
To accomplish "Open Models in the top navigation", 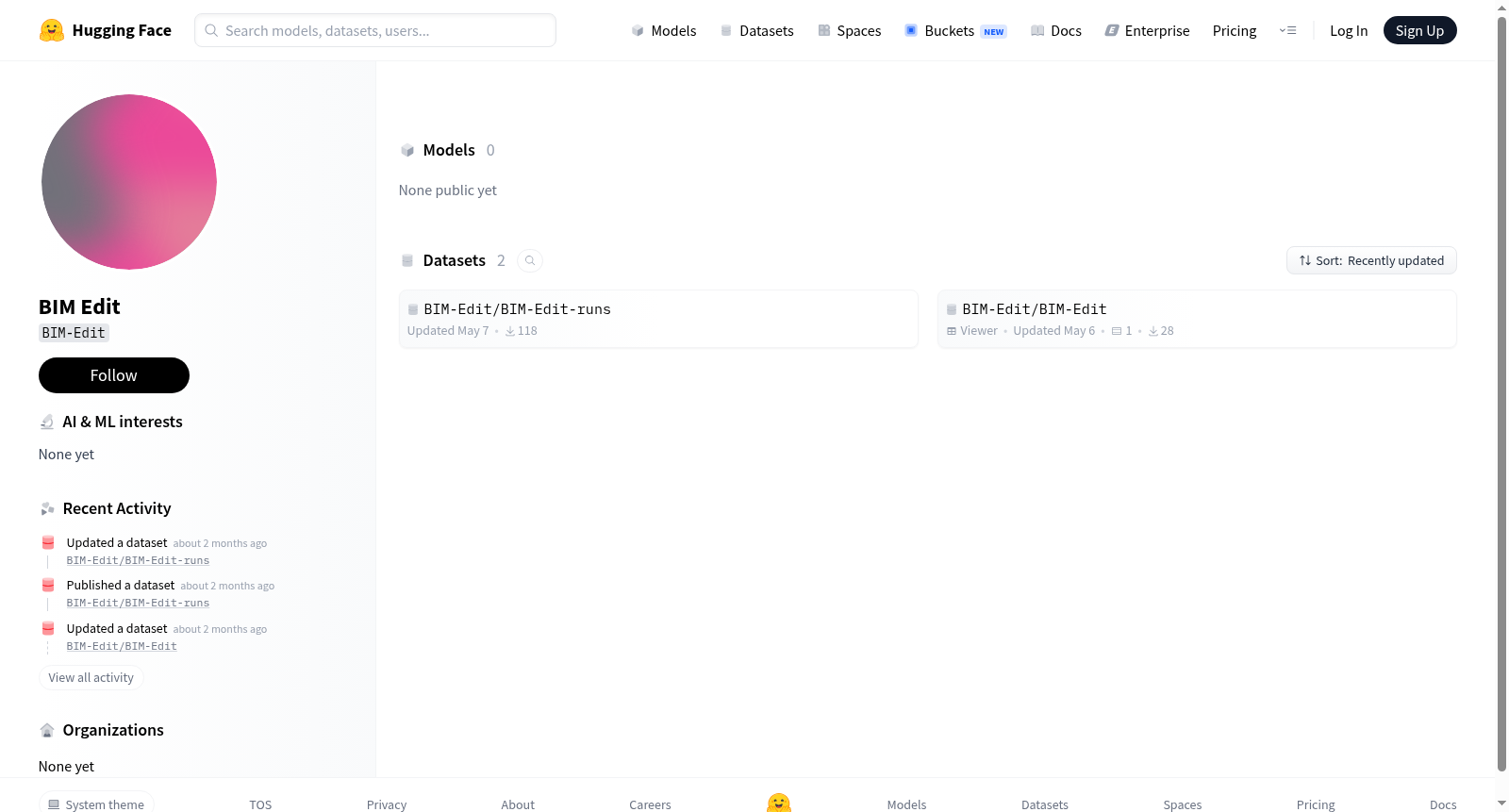I will point(664,31).
